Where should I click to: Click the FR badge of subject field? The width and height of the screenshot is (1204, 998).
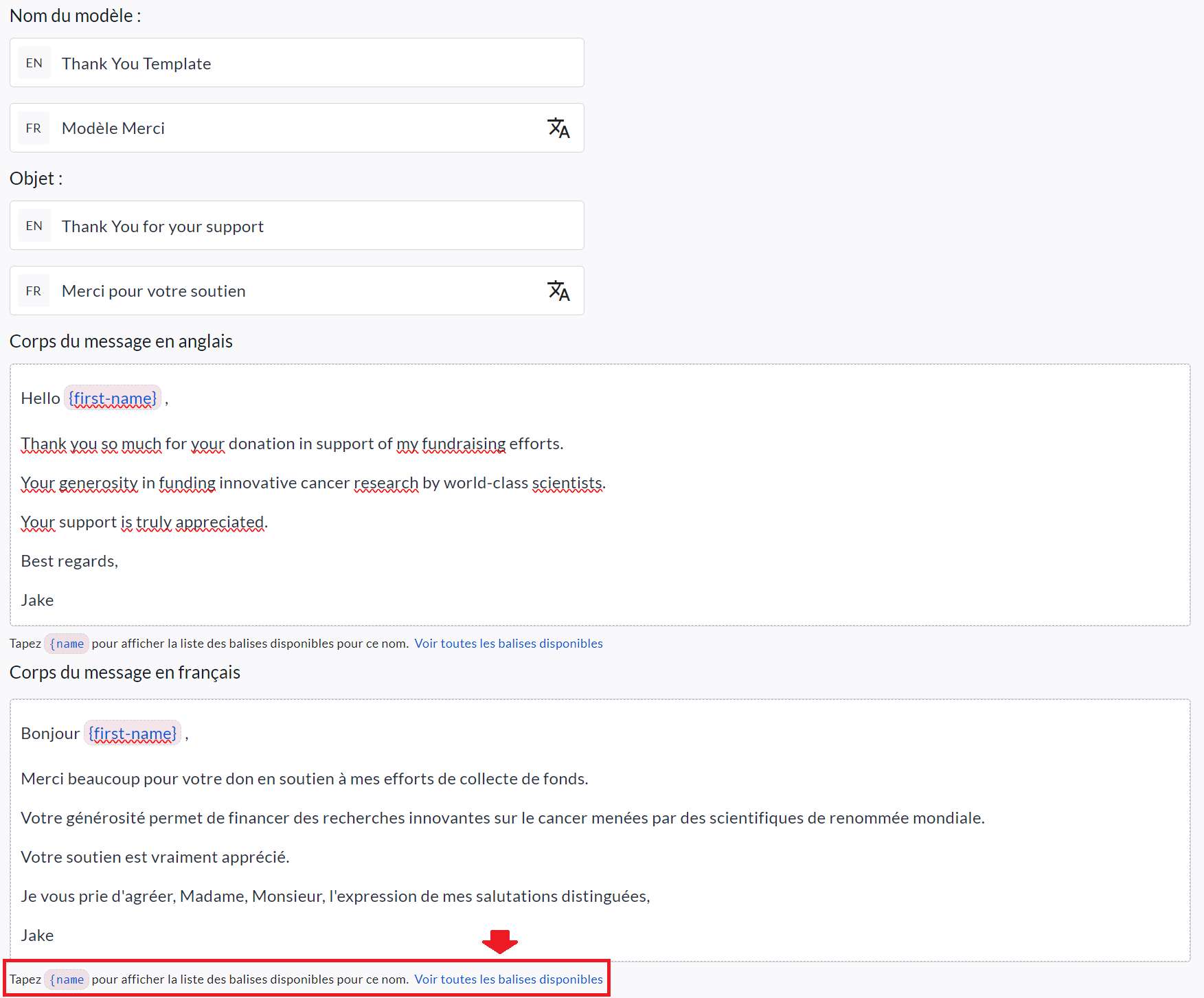pos(34,291)
